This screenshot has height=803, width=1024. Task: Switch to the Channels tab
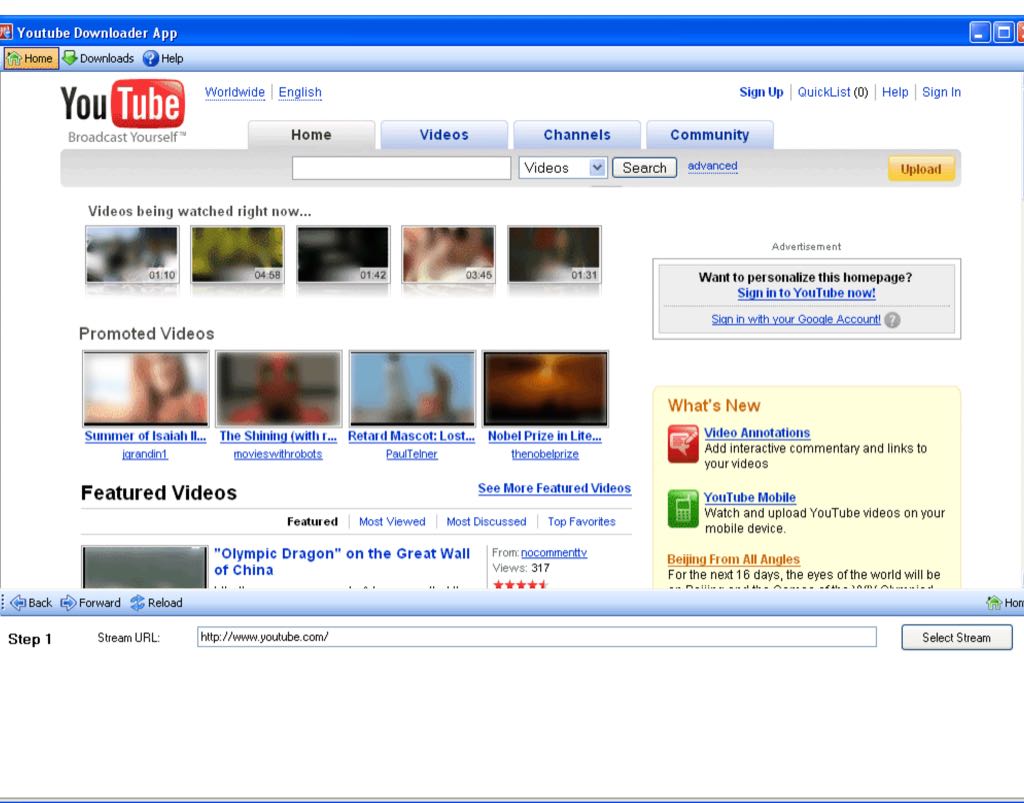577,134
